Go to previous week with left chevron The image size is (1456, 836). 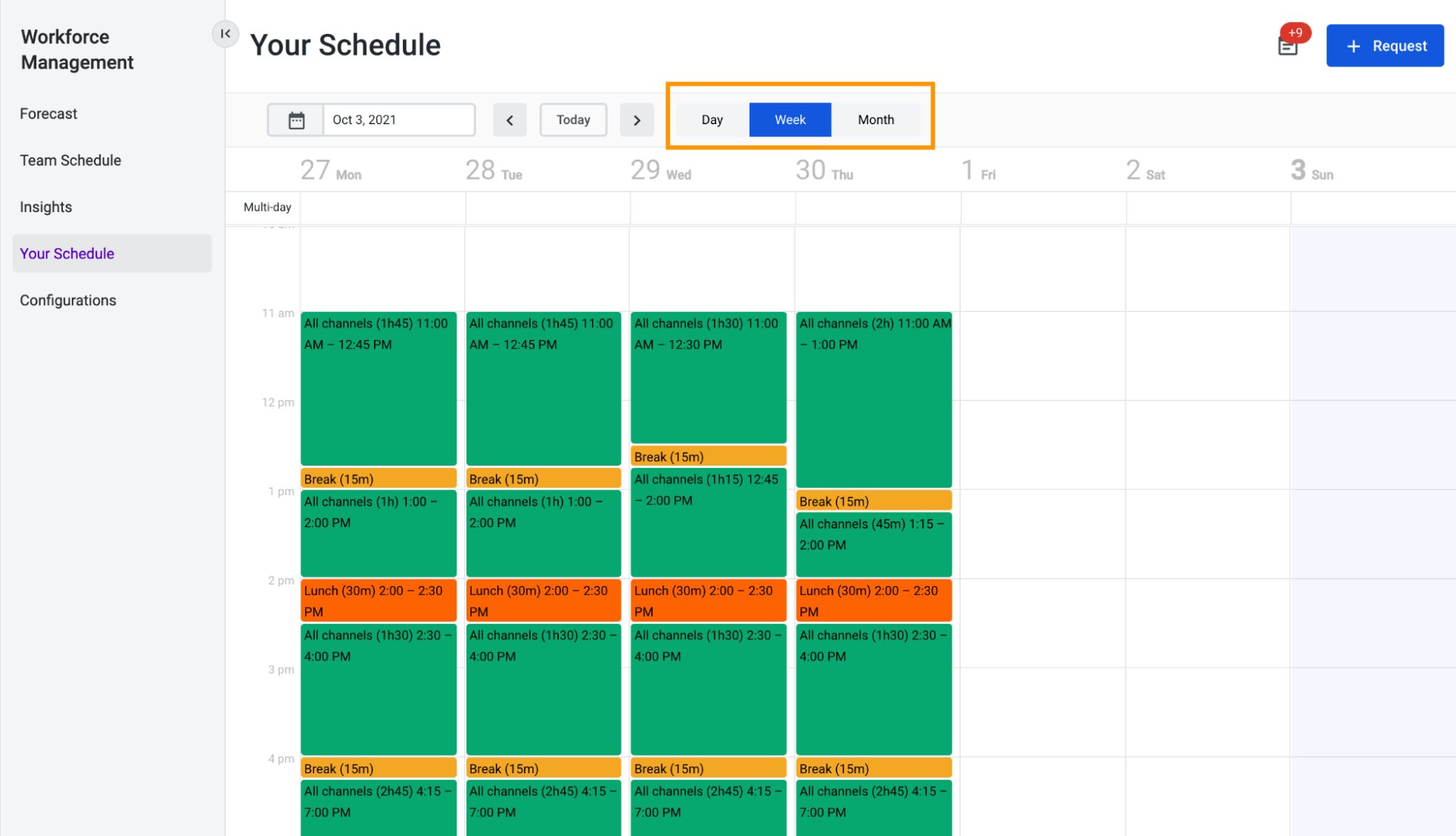click(x=510, y=120)
